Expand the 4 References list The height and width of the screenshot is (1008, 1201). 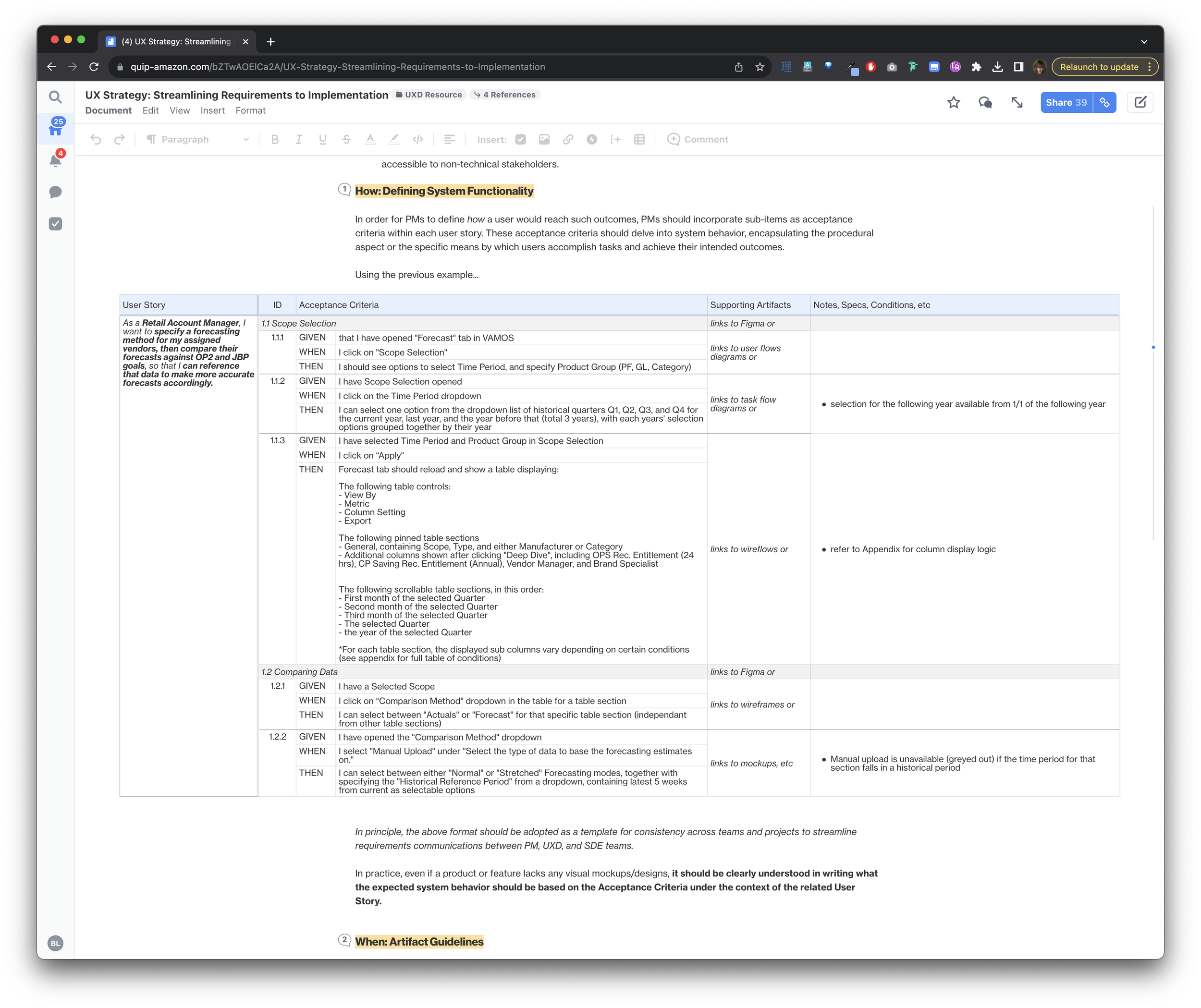tap(505, 95)
